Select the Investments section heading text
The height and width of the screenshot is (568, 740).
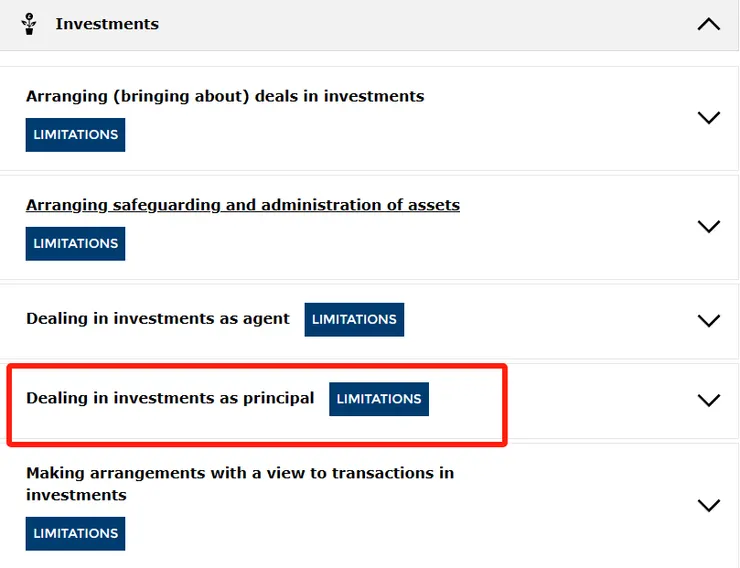(107, 24)
